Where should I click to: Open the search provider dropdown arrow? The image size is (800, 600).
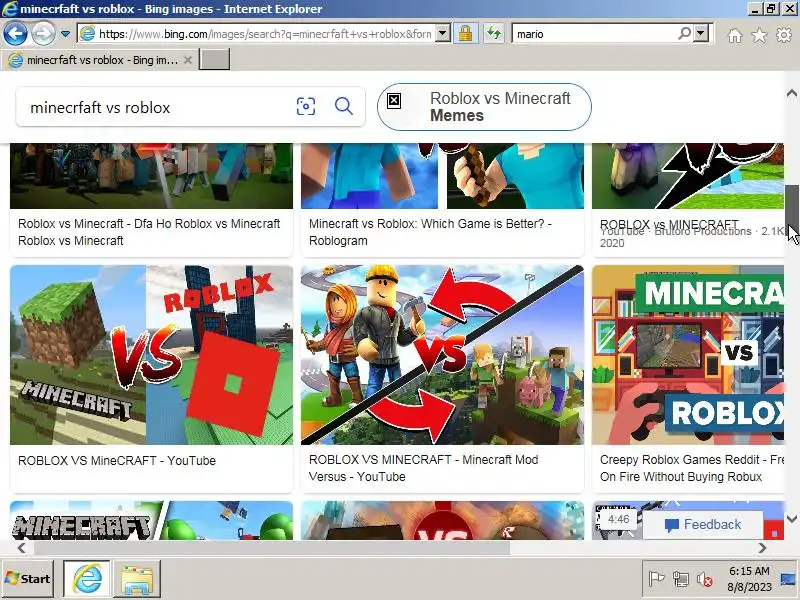point(702,34)
